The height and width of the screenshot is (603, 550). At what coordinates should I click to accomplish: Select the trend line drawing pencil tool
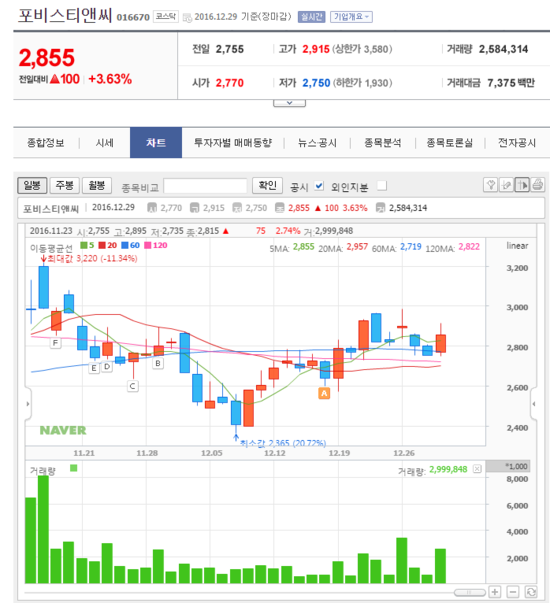tap(506, 185)
